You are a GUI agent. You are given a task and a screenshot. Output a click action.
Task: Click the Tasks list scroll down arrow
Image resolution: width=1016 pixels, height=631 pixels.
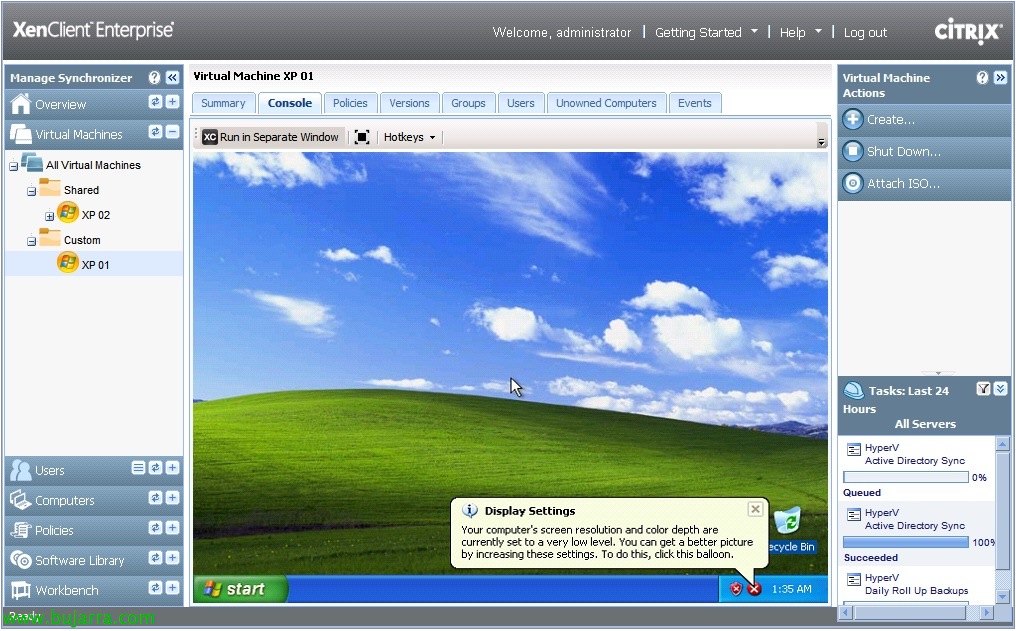[1002, 595]
